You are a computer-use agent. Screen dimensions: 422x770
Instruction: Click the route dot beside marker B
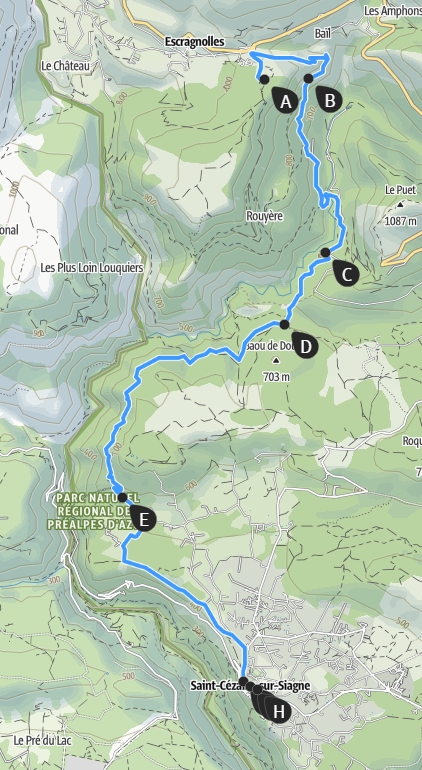coord(309,78)
